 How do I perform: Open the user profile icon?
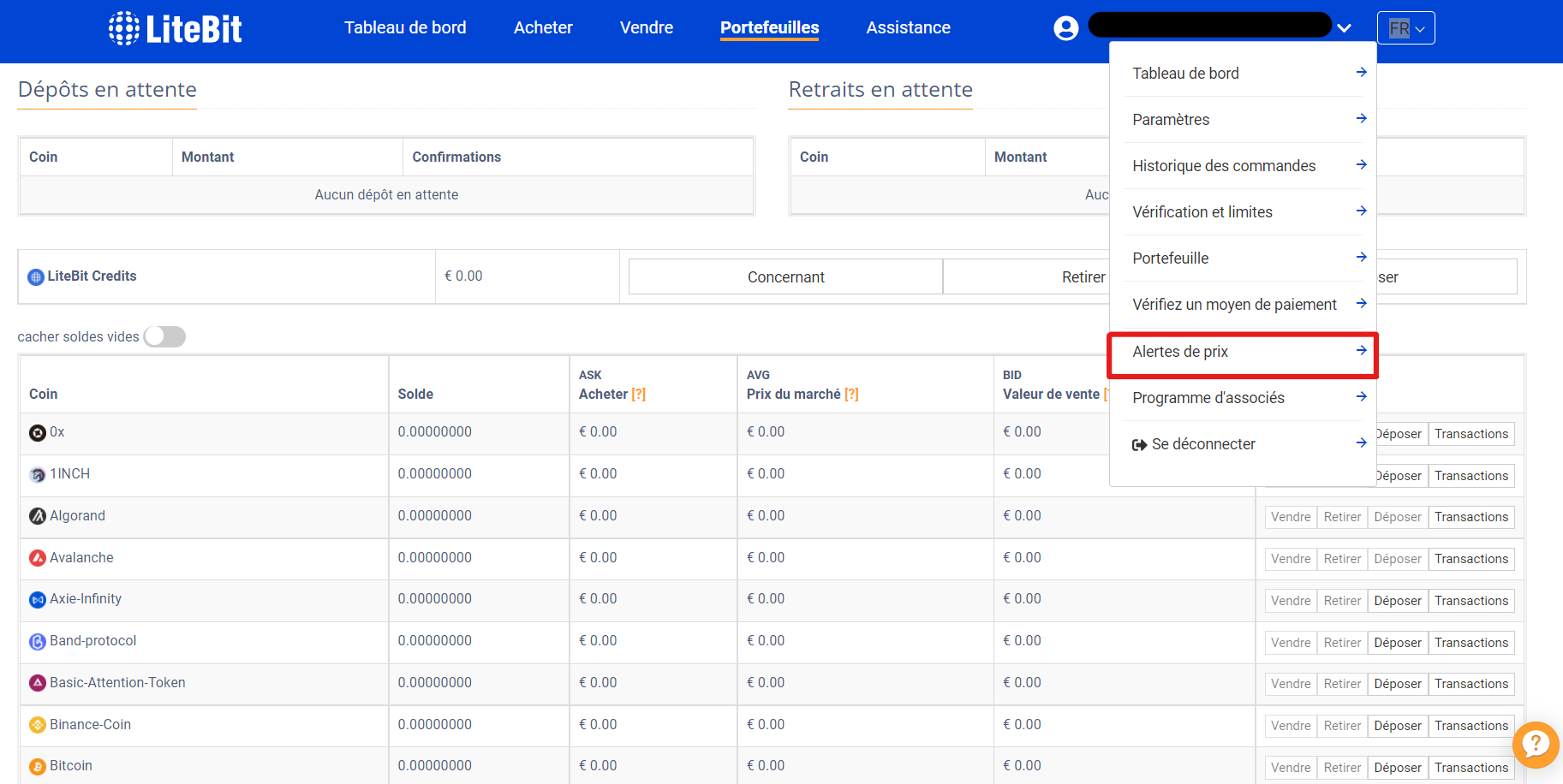click(1065, 27)
